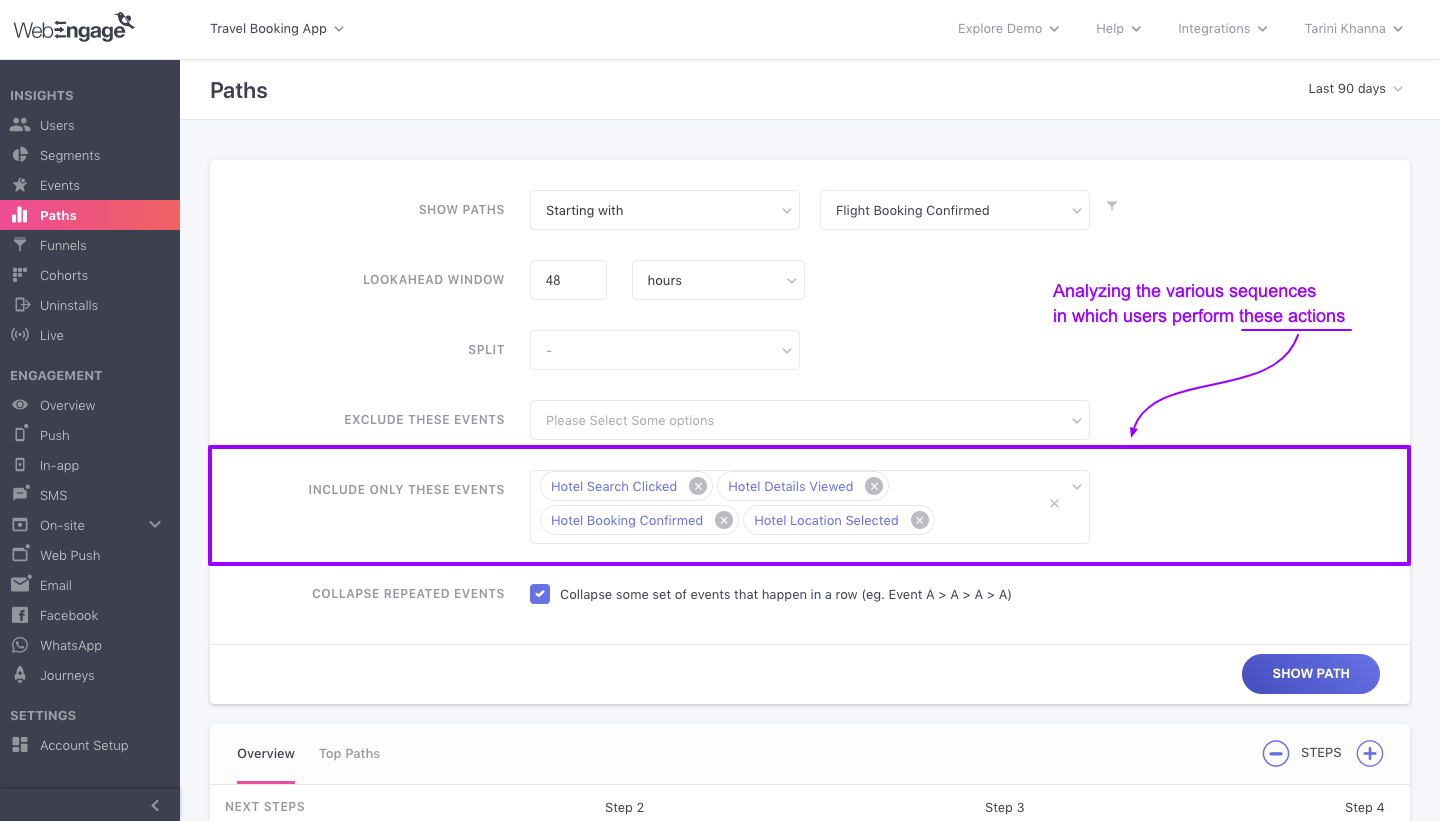Remove the Hotel Search Clicked tag
This screenshot has height=821, width=1440.
(698, 487)
